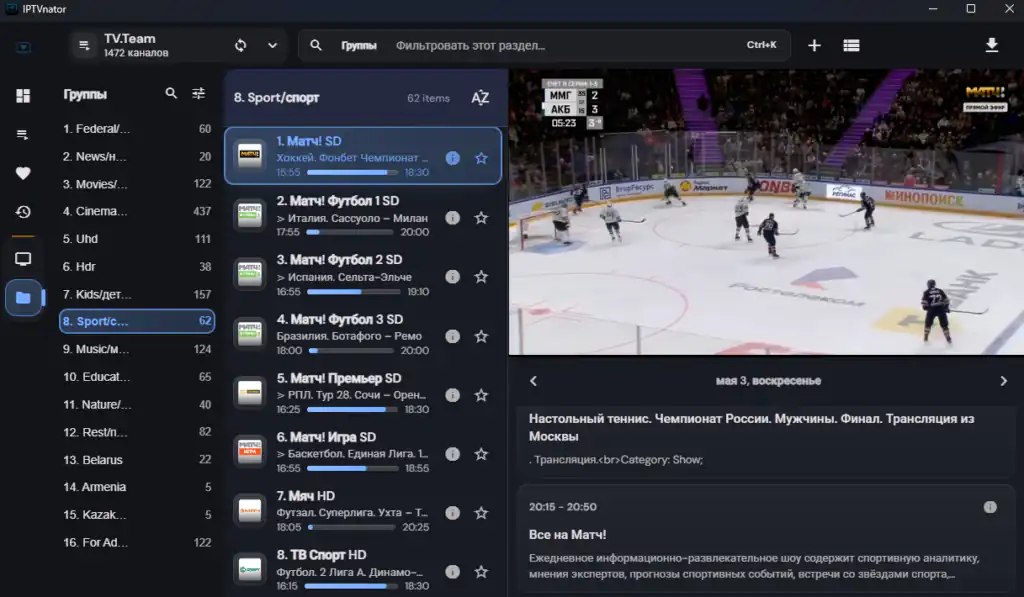This screenshot has height=597, width=1024.
Task: Open group filter settings sliders icon
Action: coord(199,93)
